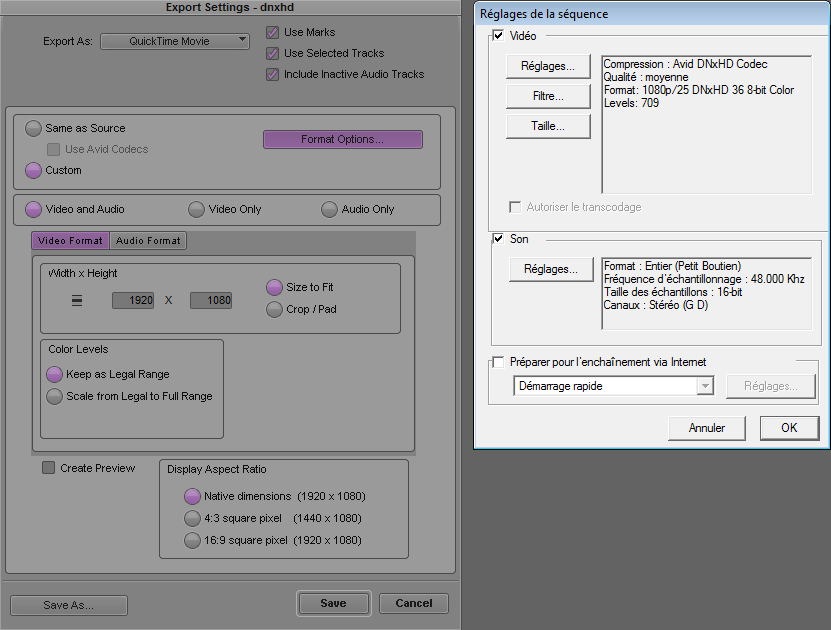Choose Scale from Legal to Full Range
The image size is (831, 630).
pos(55,397)
